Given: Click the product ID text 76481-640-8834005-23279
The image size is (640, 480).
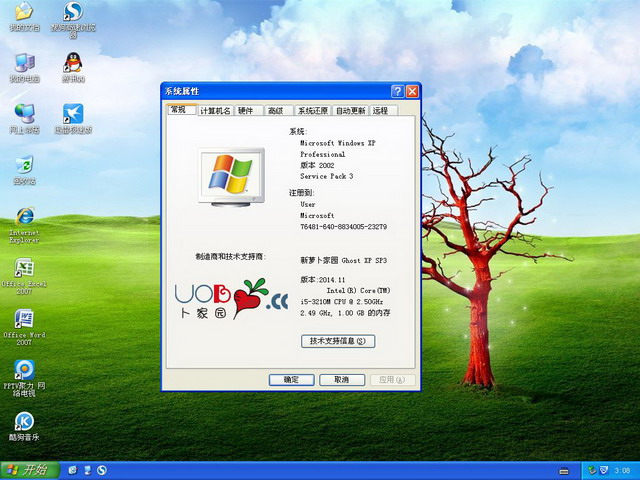Looking at the screenshot, I should point(343,227).
